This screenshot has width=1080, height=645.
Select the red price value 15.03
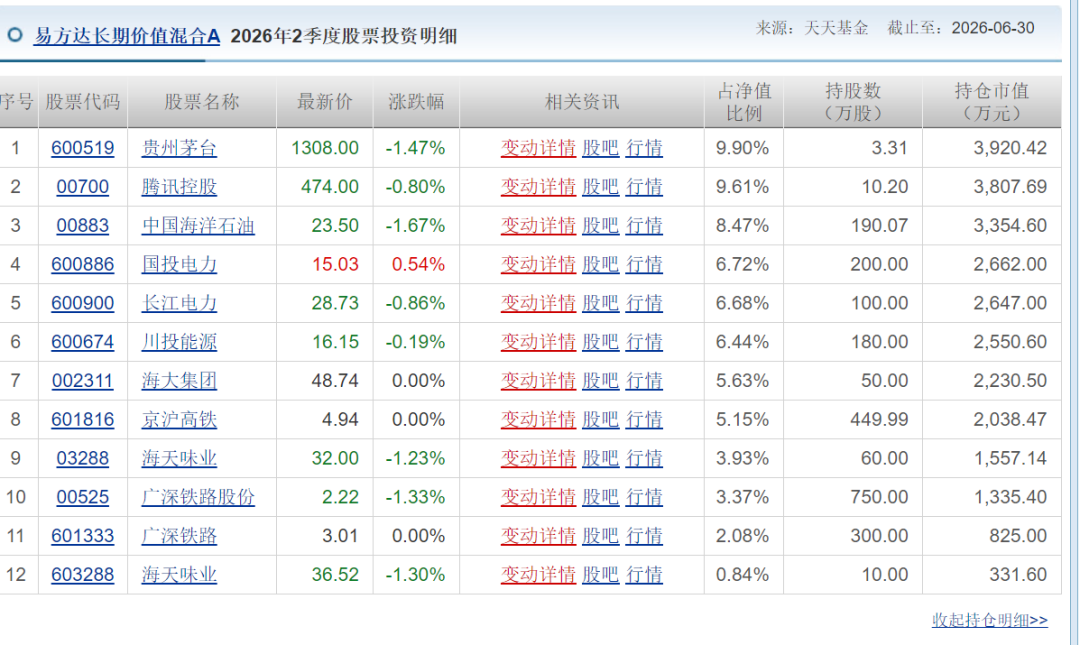pos(335,265)
